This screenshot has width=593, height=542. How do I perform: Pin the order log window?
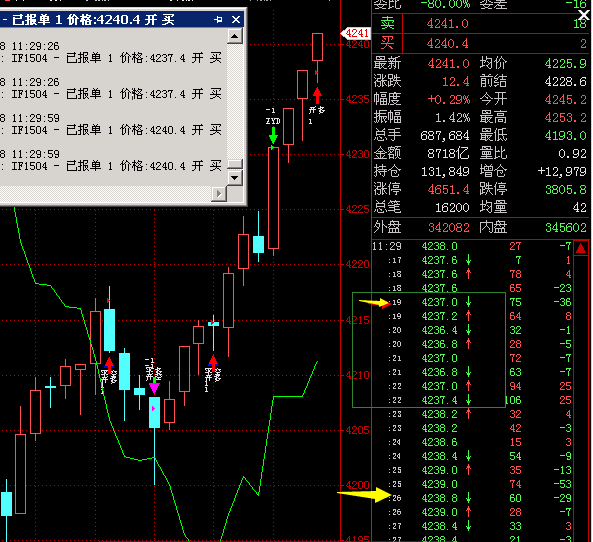(218, 20)
